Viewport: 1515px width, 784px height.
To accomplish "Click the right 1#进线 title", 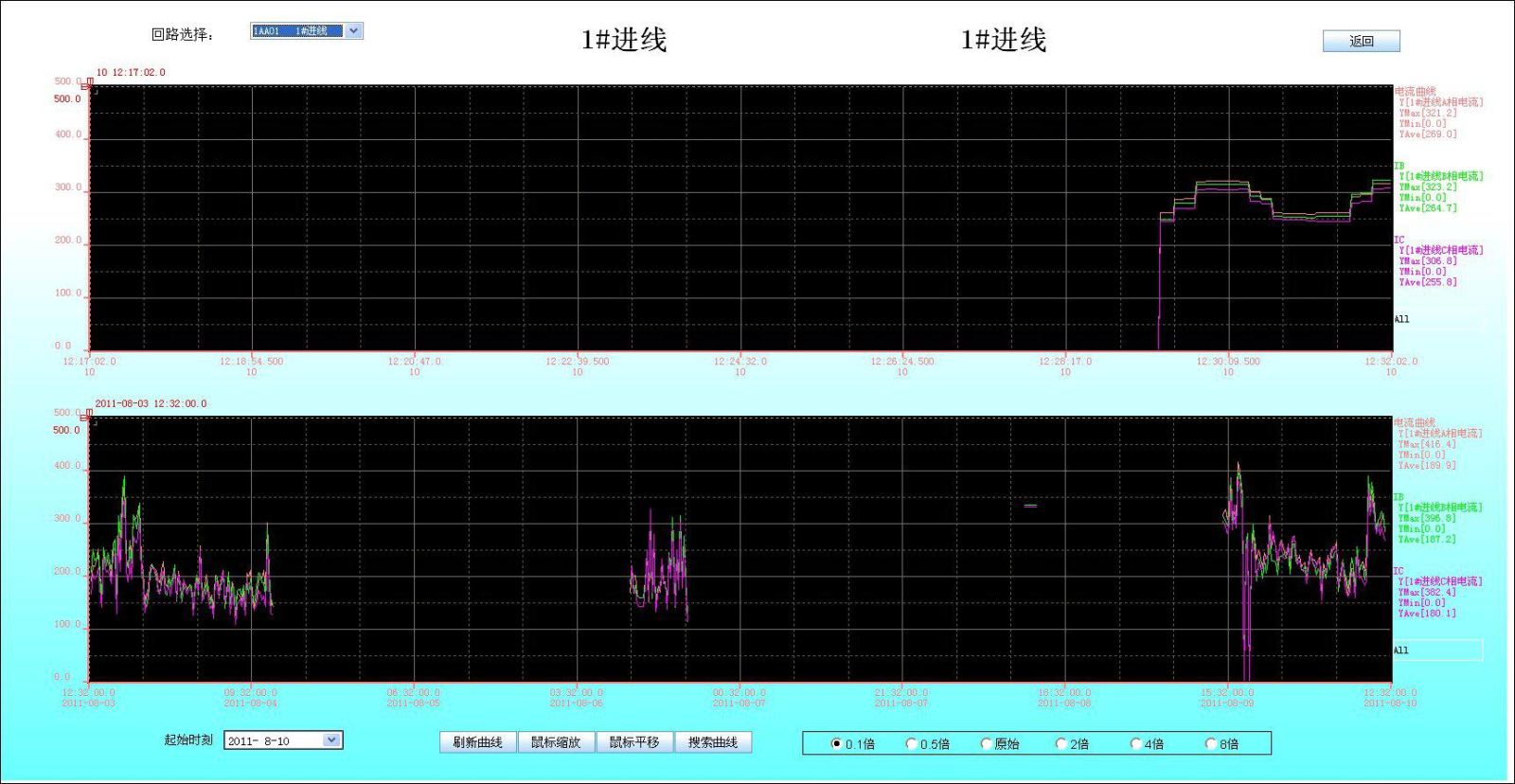I will (1004, 40).
